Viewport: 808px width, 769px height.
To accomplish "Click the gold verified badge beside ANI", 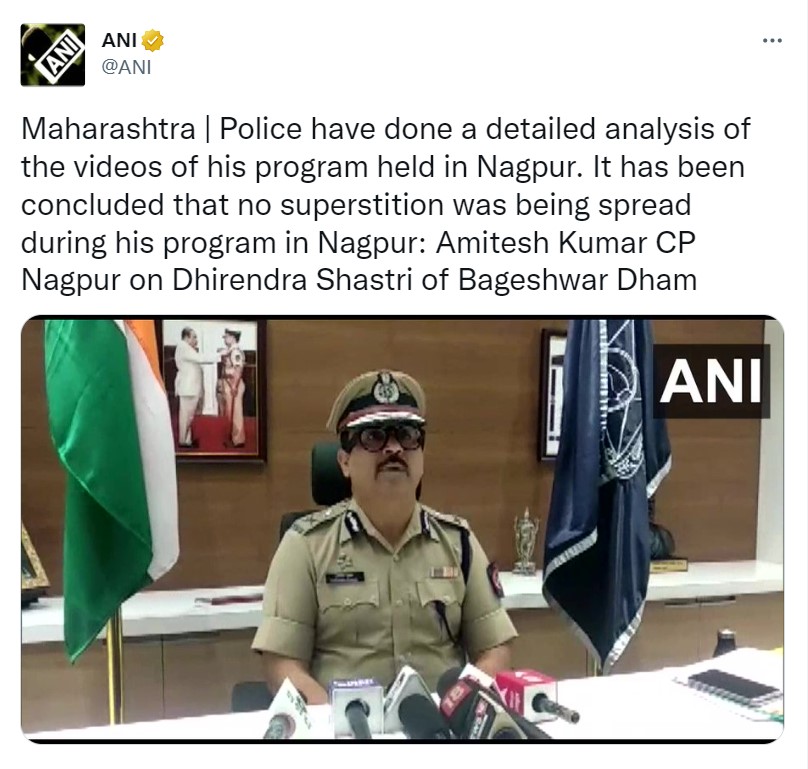I will 153,40.
